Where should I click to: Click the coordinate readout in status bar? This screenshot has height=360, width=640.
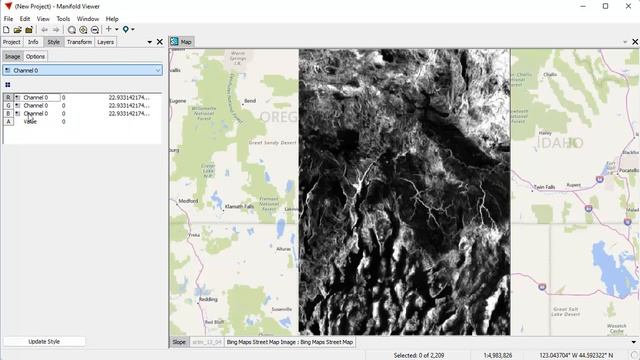pyautogui.click(x=576, y=356)
